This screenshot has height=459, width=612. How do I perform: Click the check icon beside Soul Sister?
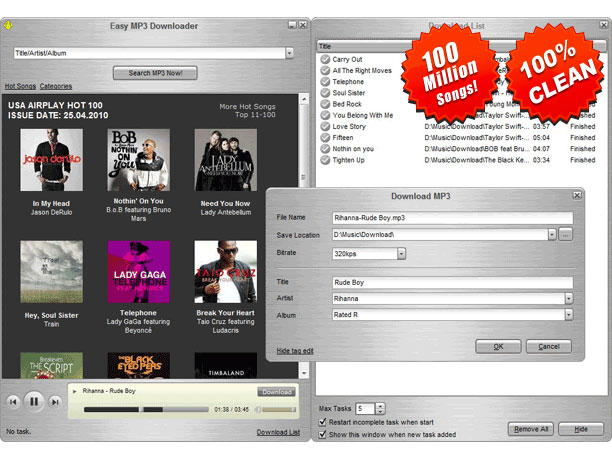(x=325, y=93)
